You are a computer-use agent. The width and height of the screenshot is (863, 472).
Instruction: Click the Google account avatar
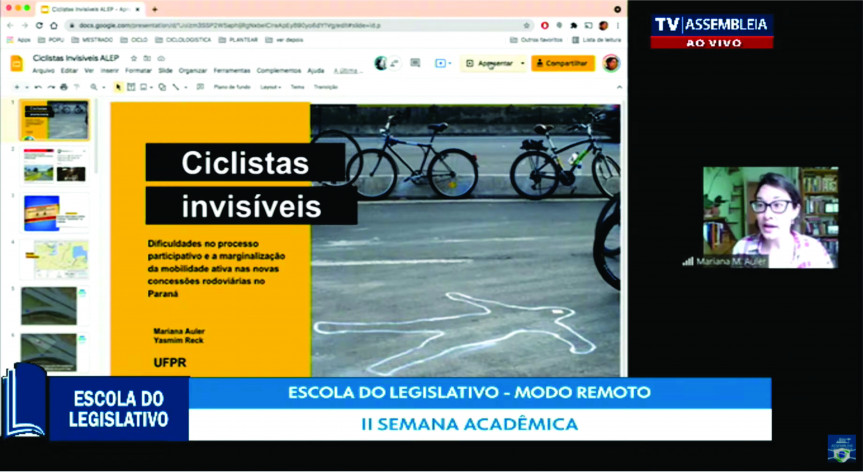[610, 63]
